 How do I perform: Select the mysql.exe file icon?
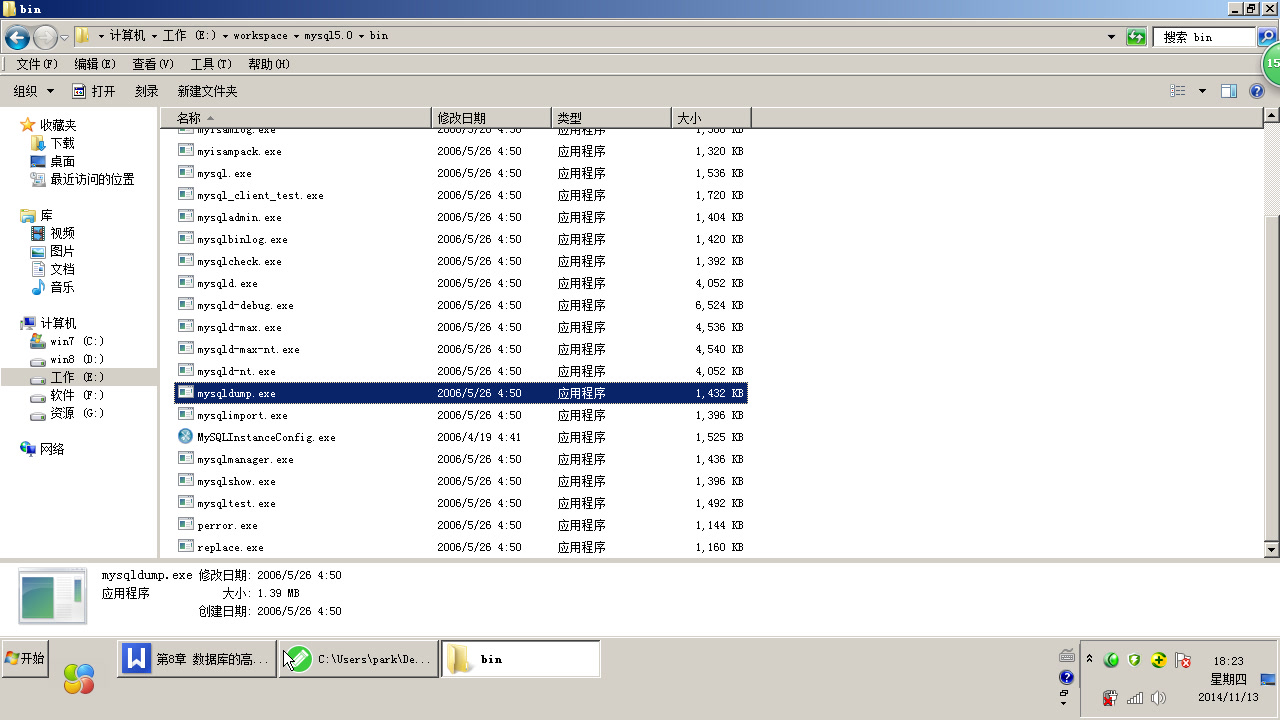coord(186,173)
